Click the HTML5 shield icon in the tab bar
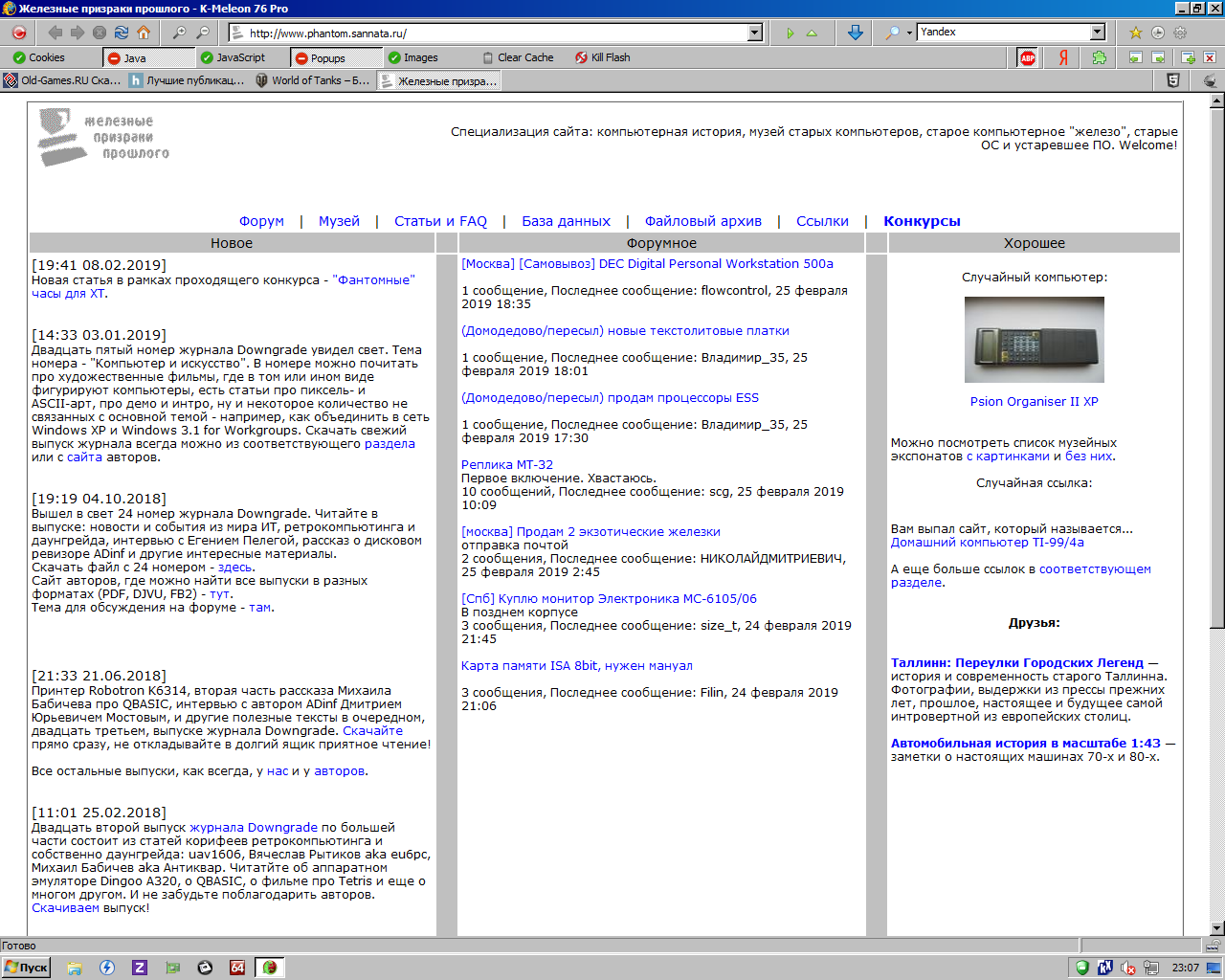This screenshot has width=1225, height=980. [x=1173, y=80]
